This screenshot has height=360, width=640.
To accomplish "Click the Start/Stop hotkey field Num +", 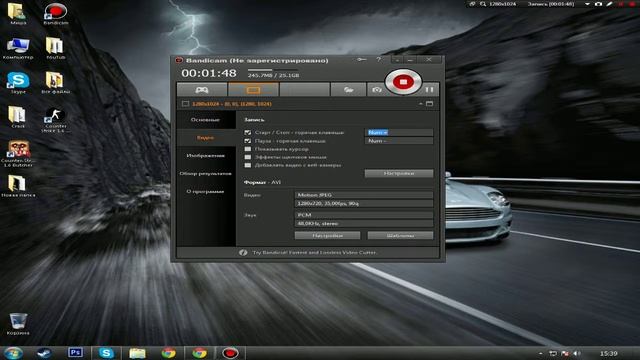I will click(399, 132).
